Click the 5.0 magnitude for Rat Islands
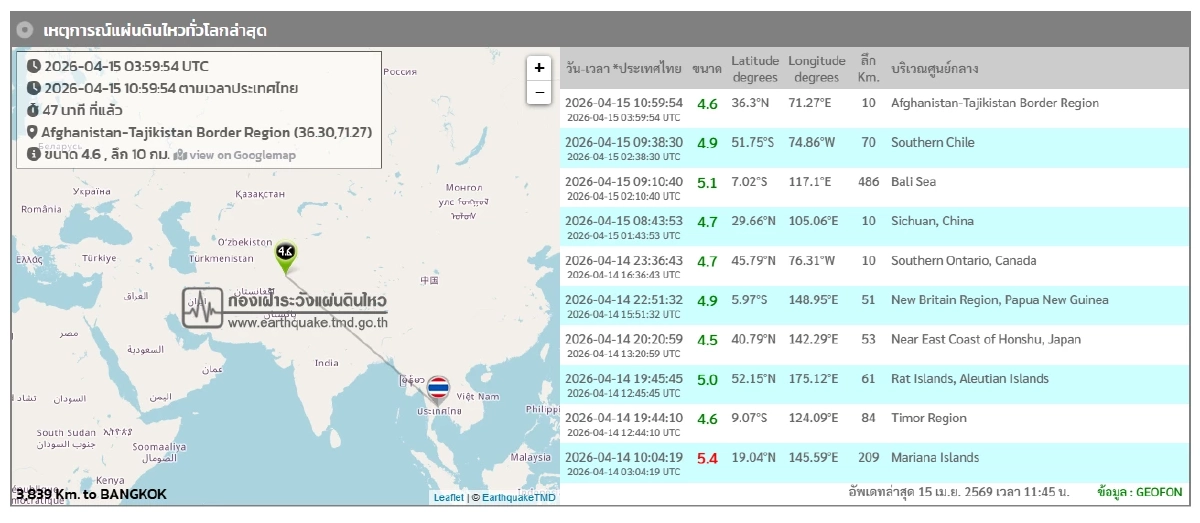 707,380
